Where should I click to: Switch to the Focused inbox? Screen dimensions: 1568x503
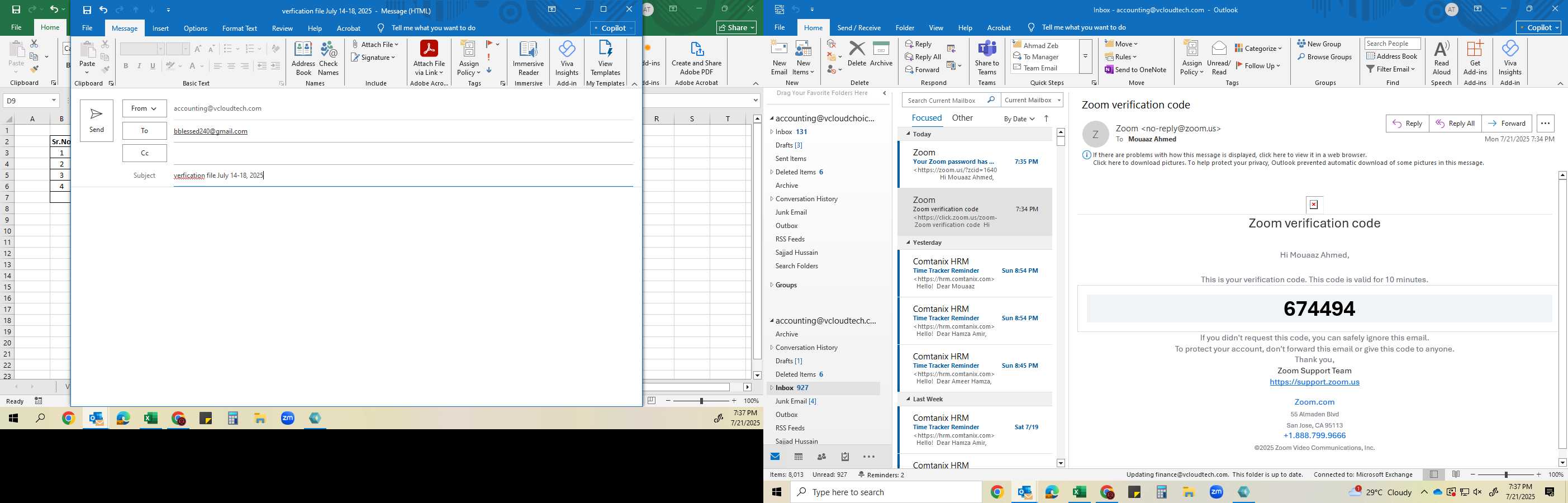(926, 118)
